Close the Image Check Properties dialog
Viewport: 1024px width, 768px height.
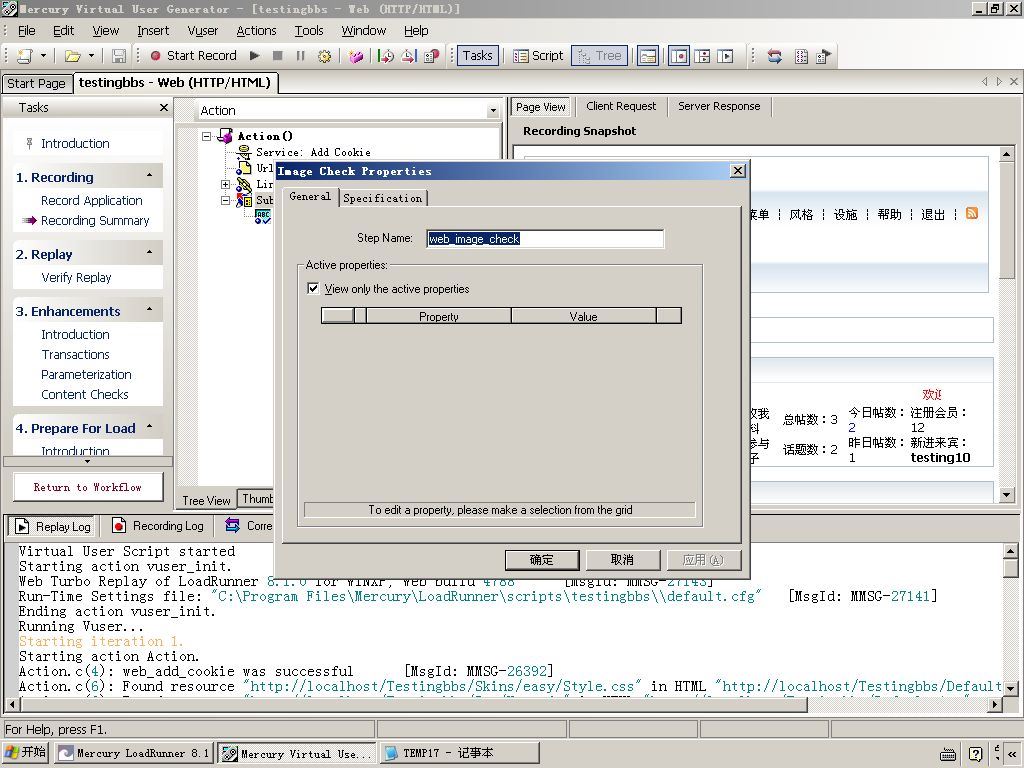pos(737,170)
